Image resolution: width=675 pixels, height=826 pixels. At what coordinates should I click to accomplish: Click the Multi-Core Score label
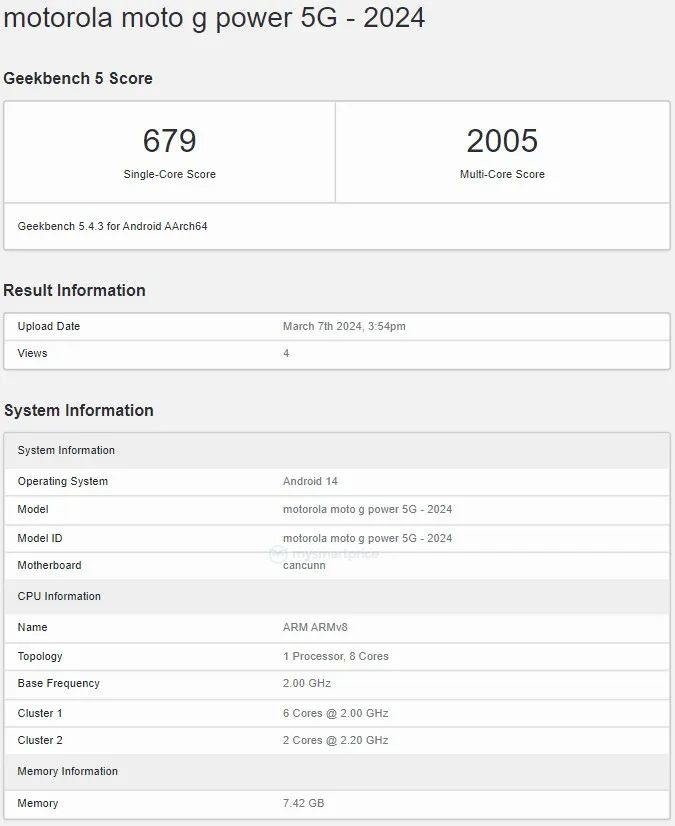[x=502, y=174]
